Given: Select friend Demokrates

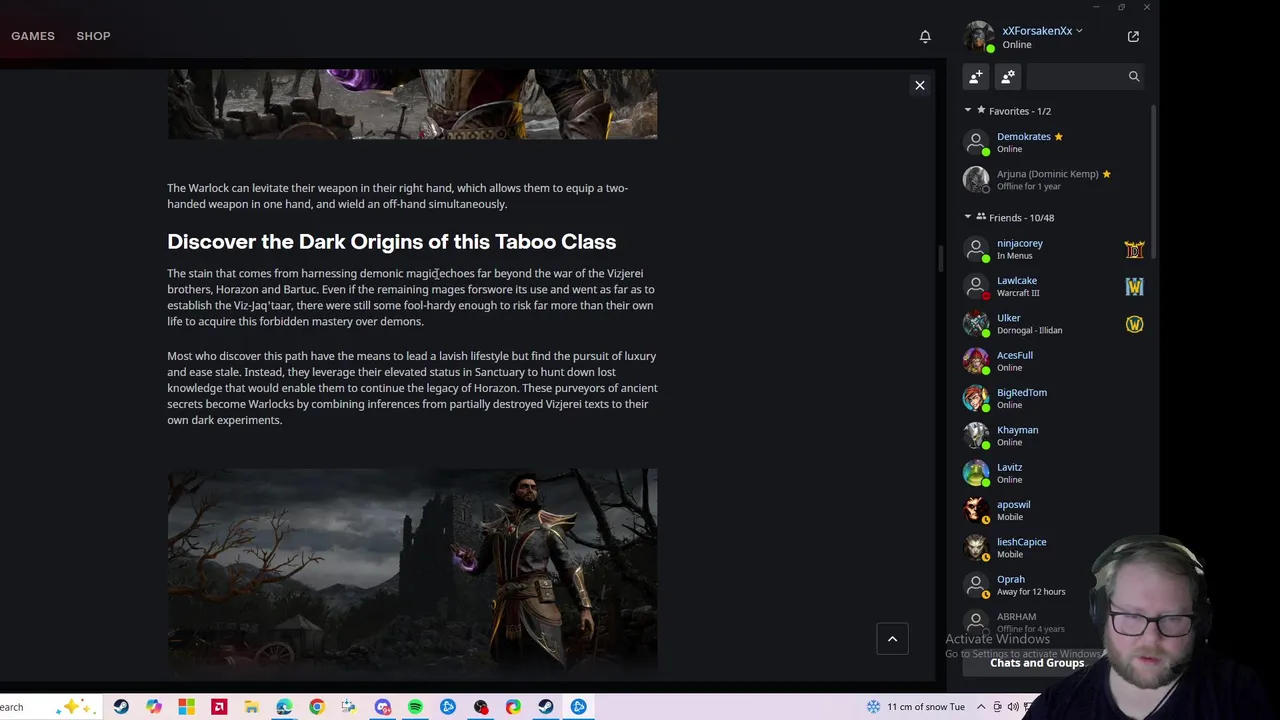Looking at the screenshot, I should pos(1054,143).
